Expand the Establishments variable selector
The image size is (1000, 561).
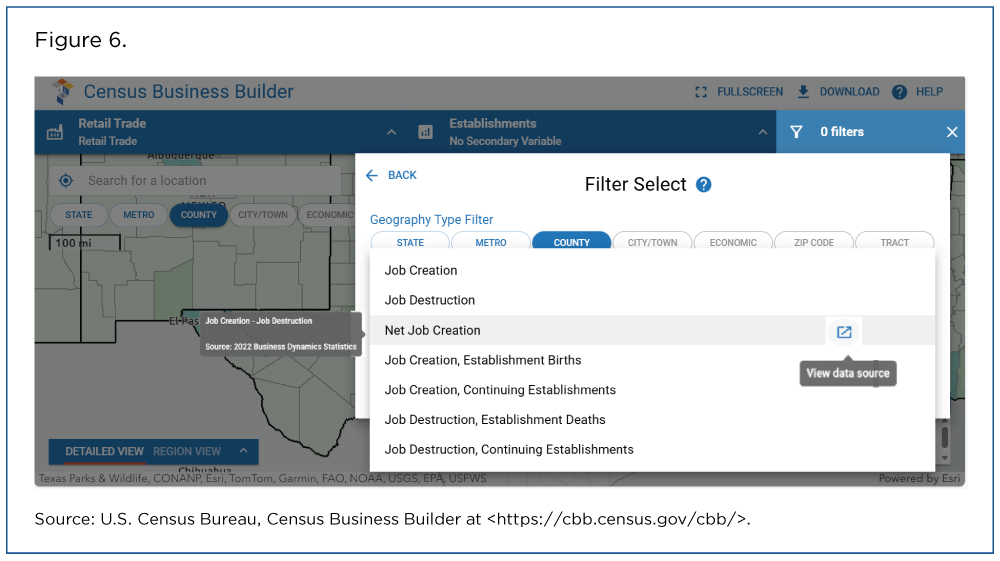click(762, 132)
